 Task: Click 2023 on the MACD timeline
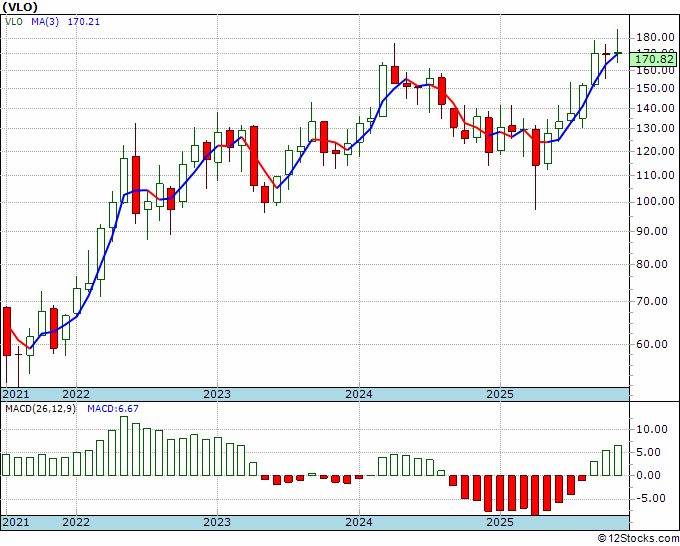(217, 522)
